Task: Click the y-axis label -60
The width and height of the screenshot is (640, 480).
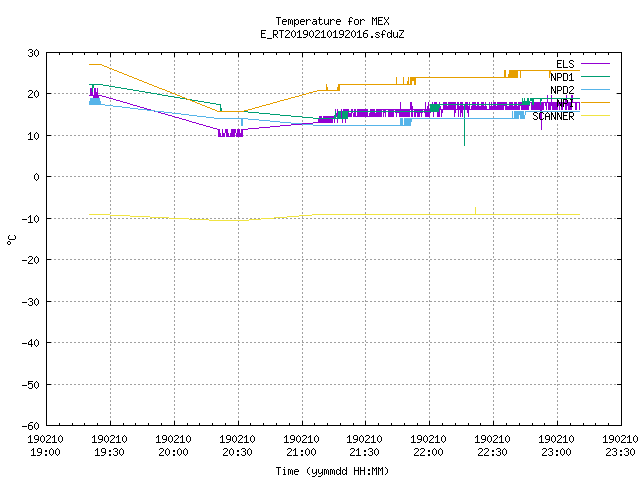Action: tap(31, 426)
